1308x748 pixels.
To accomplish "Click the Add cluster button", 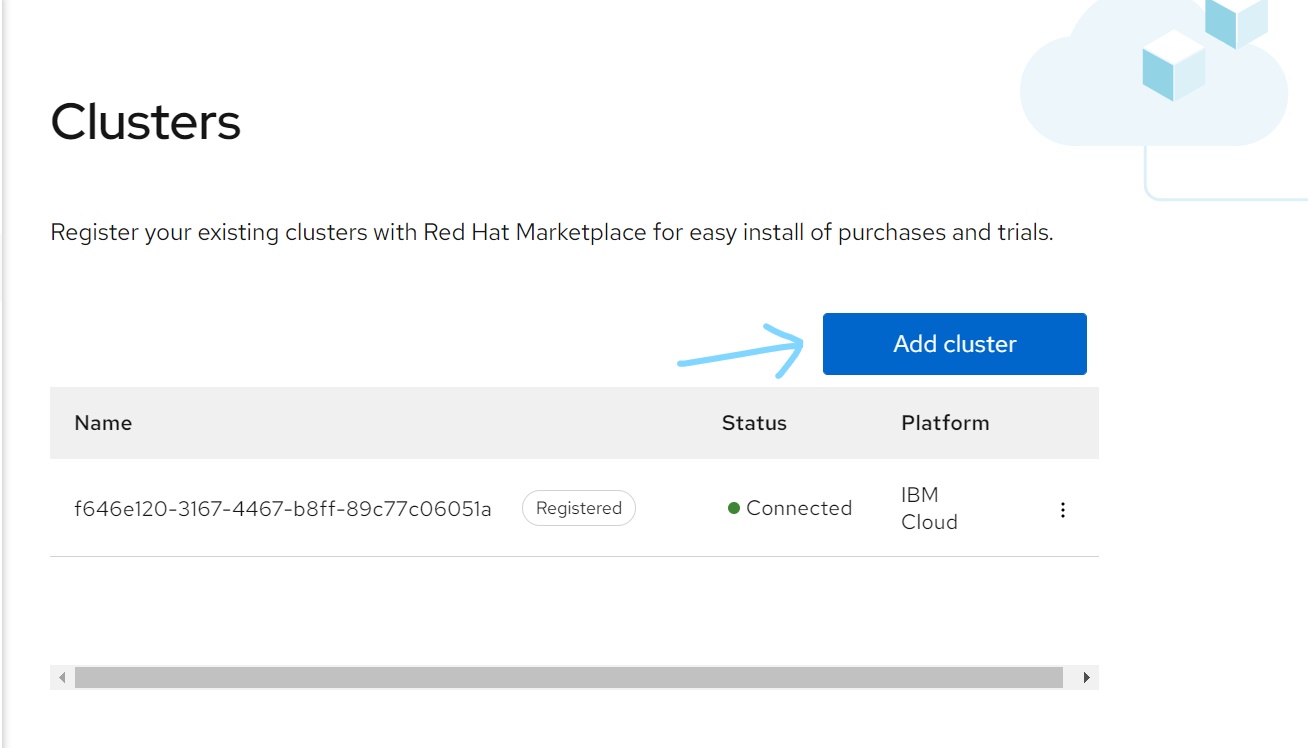I will 954,344.
